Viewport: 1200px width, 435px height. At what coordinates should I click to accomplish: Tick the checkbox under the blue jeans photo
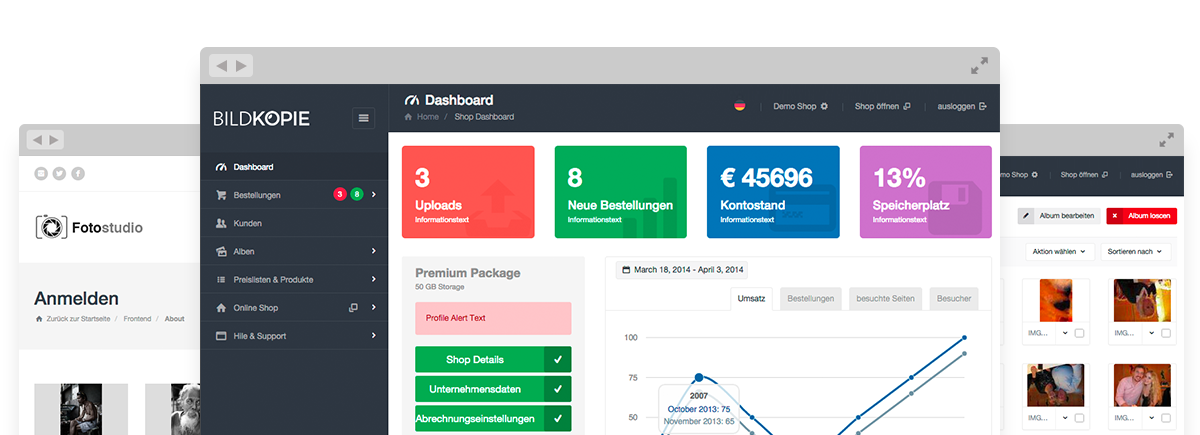pos(1079,418)
